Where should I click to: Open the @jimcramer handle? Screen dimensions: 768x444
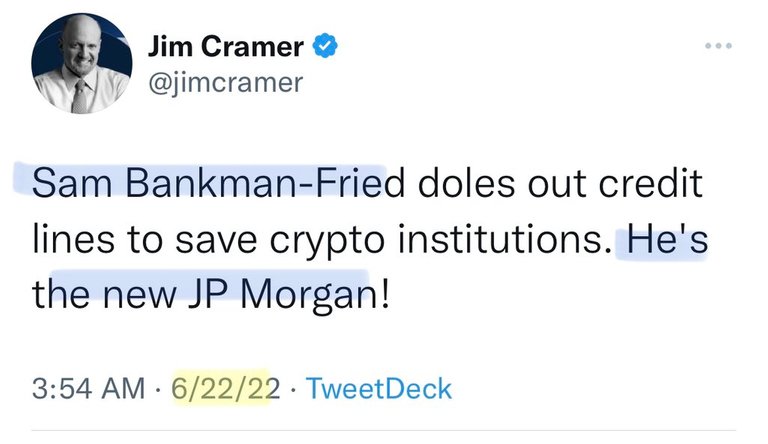[x=225, y=83]
